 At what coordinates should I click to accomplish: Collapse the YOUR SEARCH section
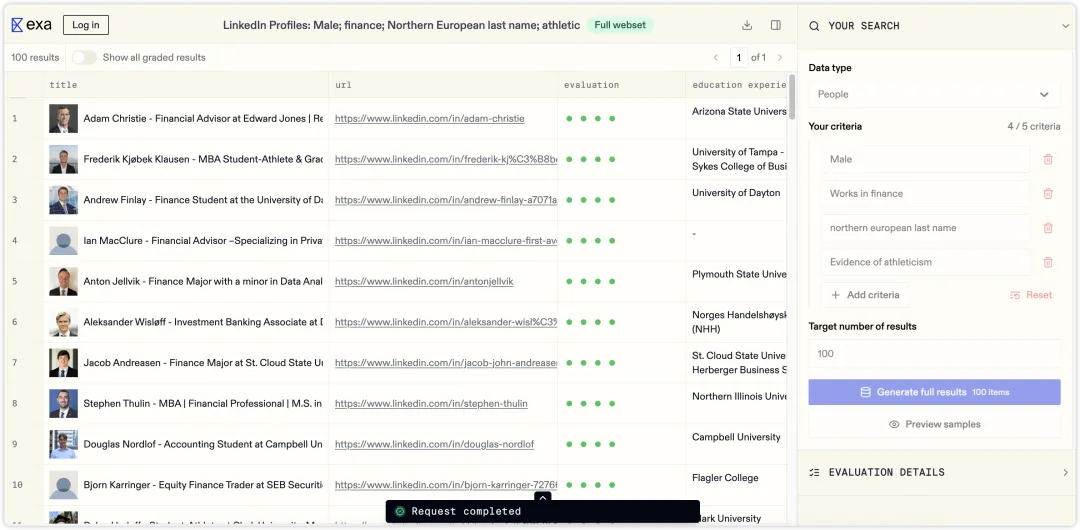pos(1066,26)
